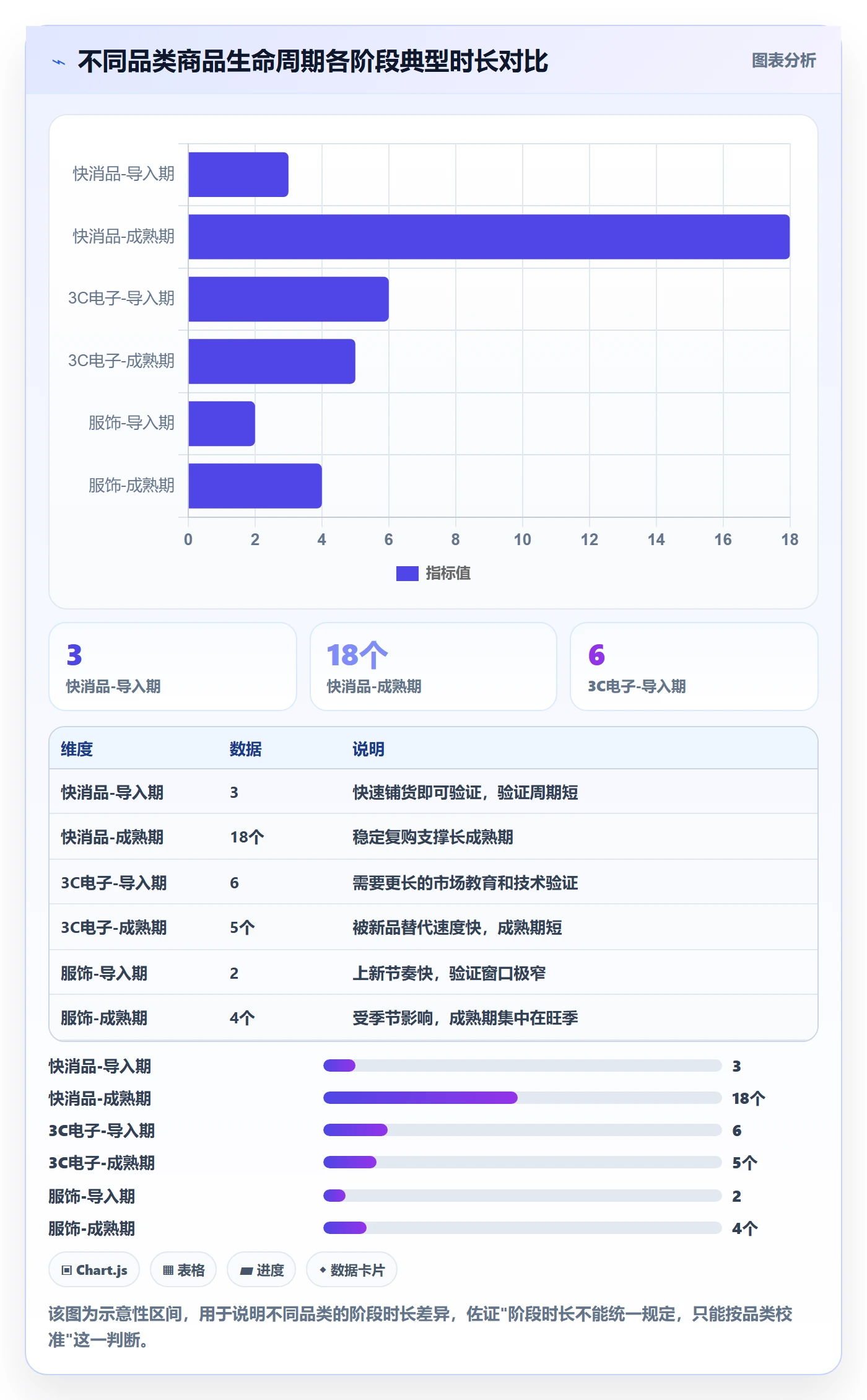Click the 快消品-成熟期 progress bar
The width and height of the screenshot is (867, 1400).
click(522, 1098)
